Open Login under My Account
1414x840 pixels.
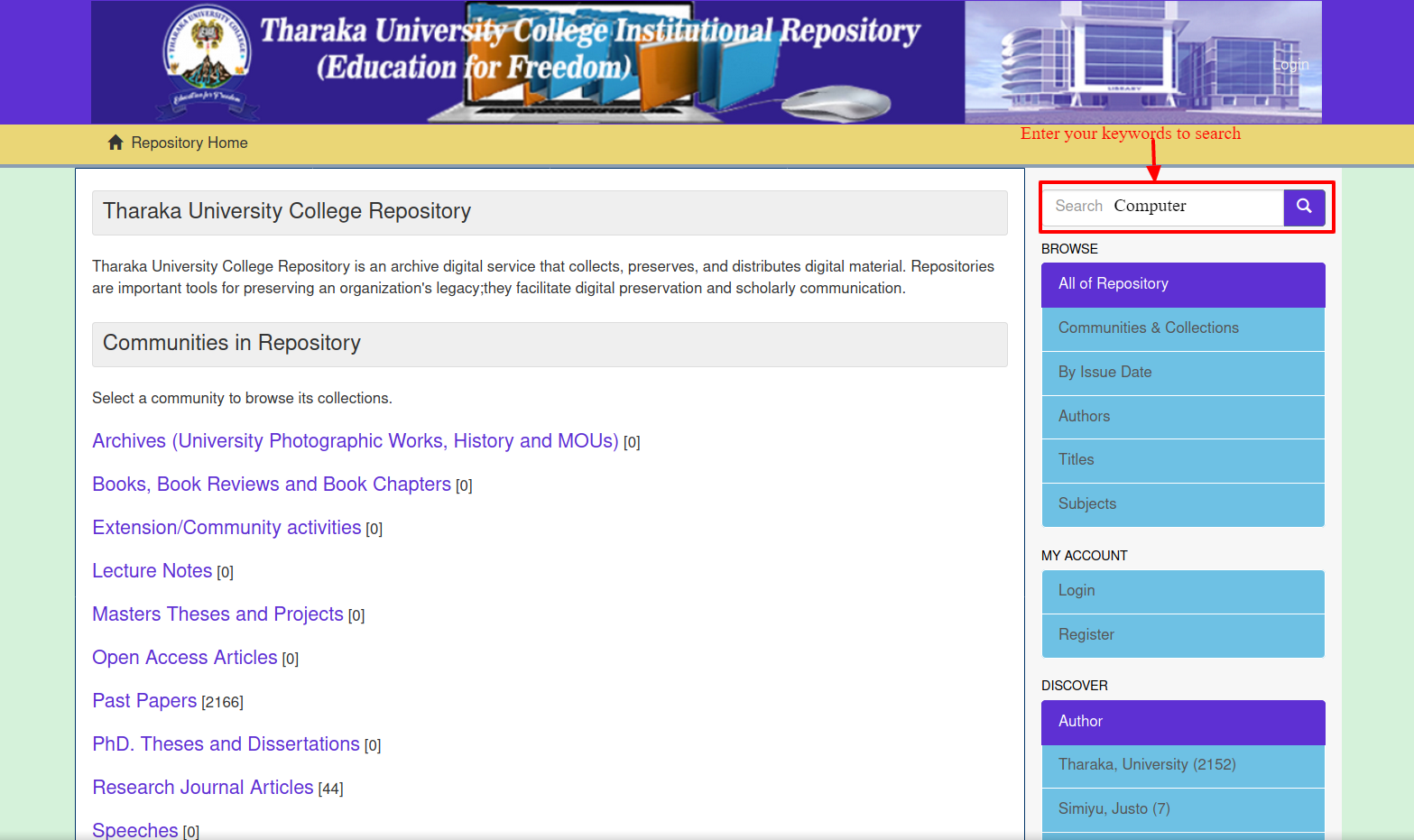point(1183,591)
